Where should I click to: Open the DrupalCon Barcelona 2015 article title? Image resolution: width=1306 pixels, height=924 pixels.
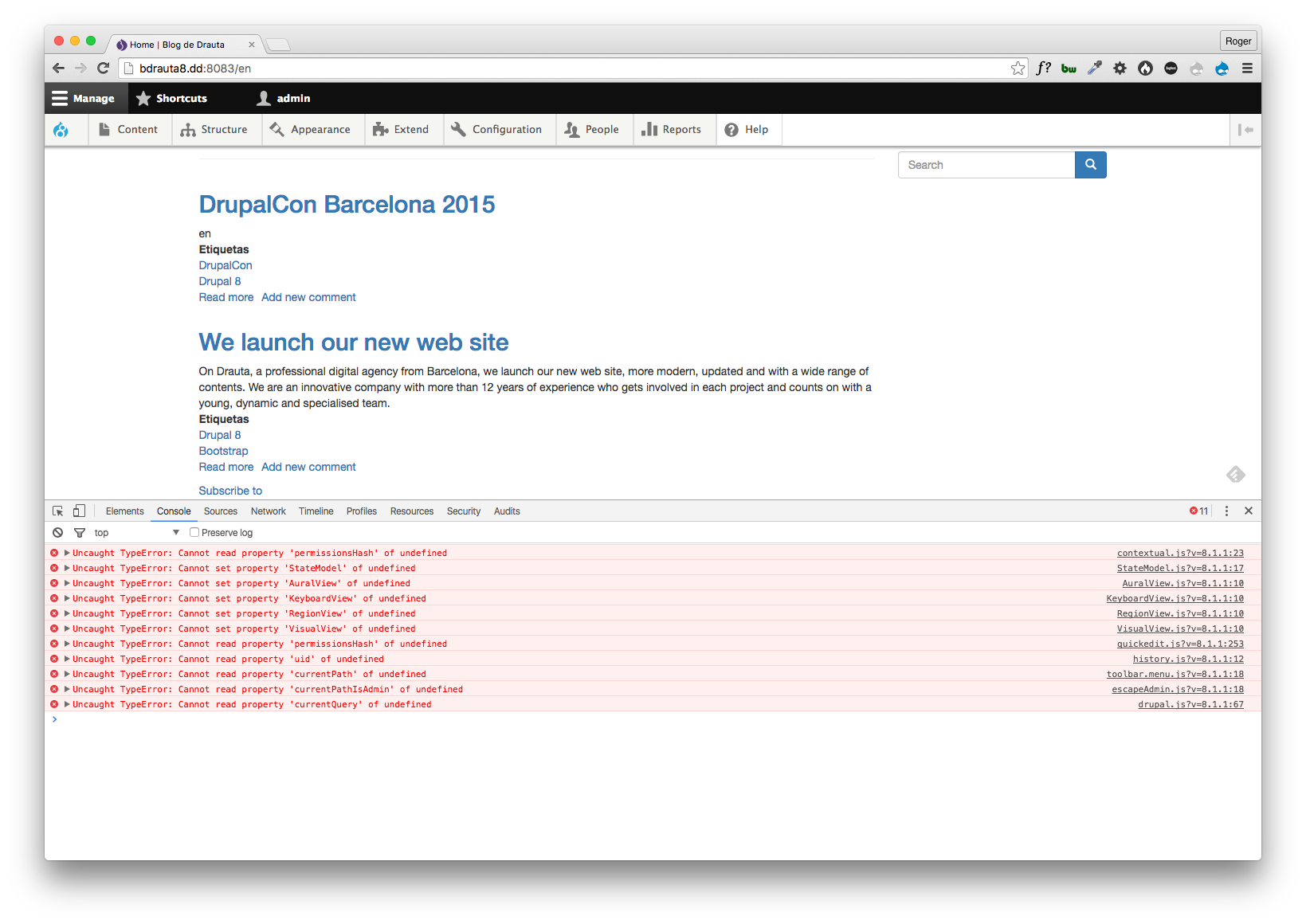[347, 205]
